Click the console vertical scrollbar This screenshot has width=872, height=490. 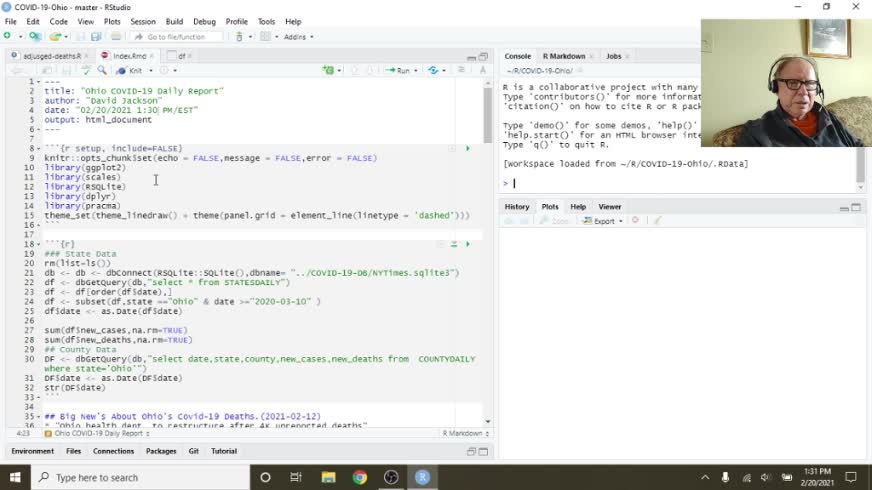click(x=860, y=167)
